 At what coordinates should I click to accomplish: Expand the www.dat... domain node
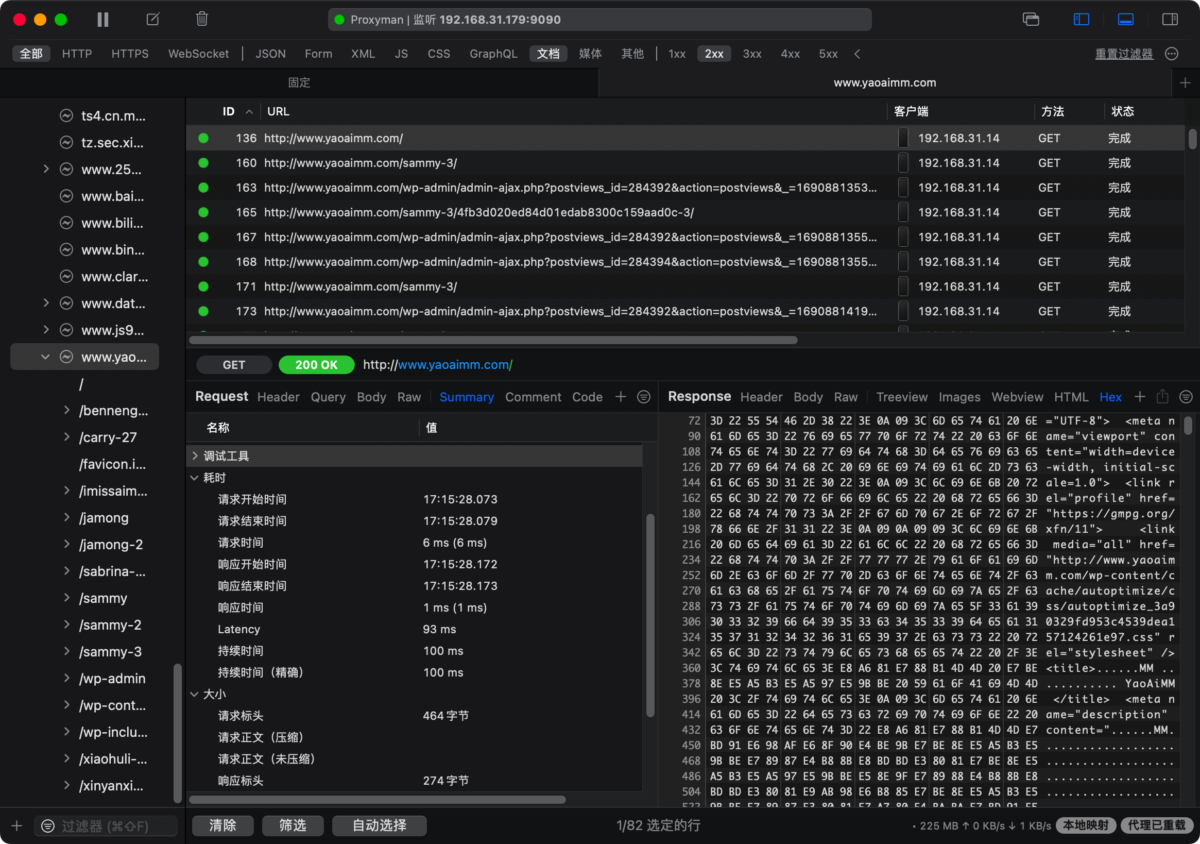pyautogui.click(x=46, y=303)
